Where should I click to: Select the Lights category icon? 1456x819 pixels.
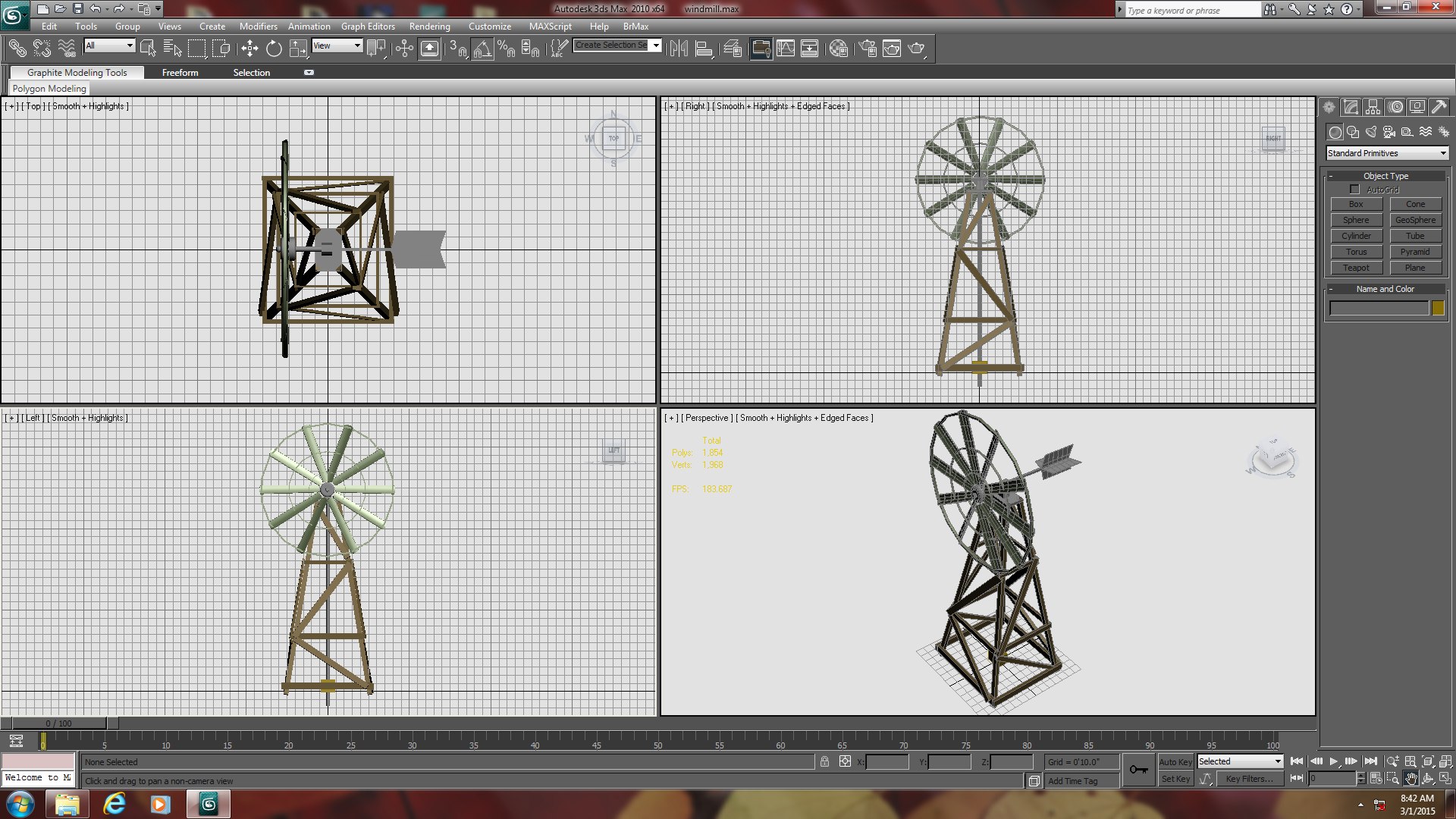pos(1371,132)
